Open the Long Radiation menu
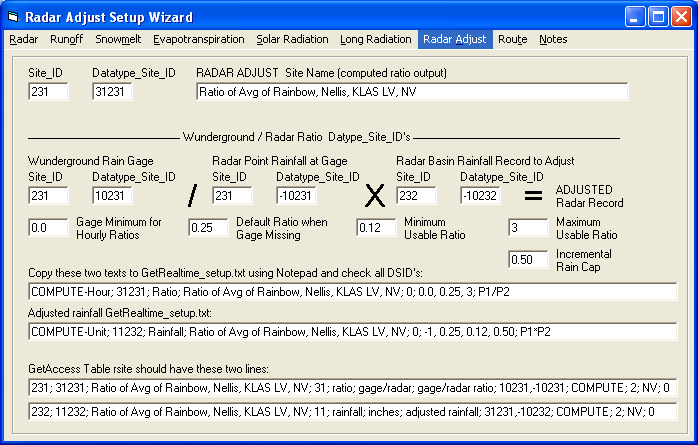 click(x=375, y=39)
